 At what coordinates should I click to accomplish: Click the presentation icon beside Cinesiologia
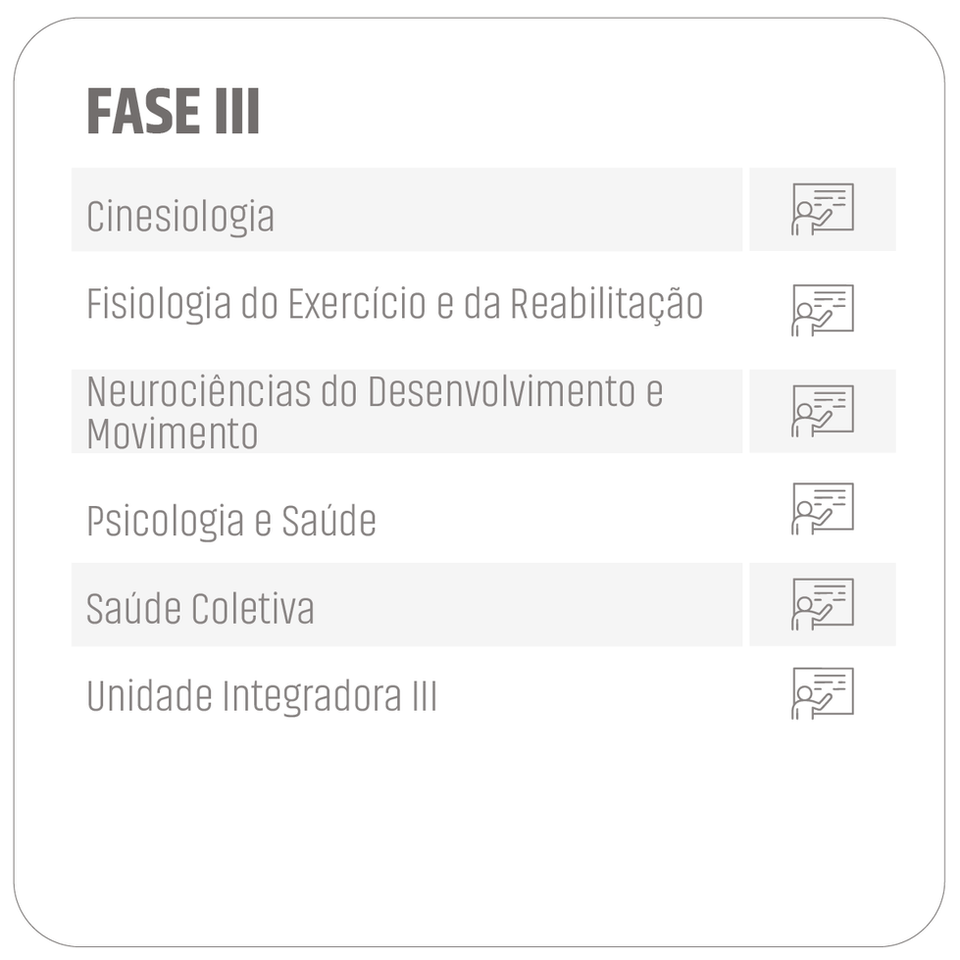[x=822, y=209]
